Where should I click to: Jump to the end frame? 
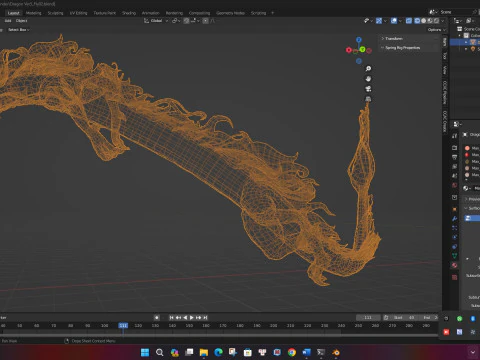tap(205, 318)
